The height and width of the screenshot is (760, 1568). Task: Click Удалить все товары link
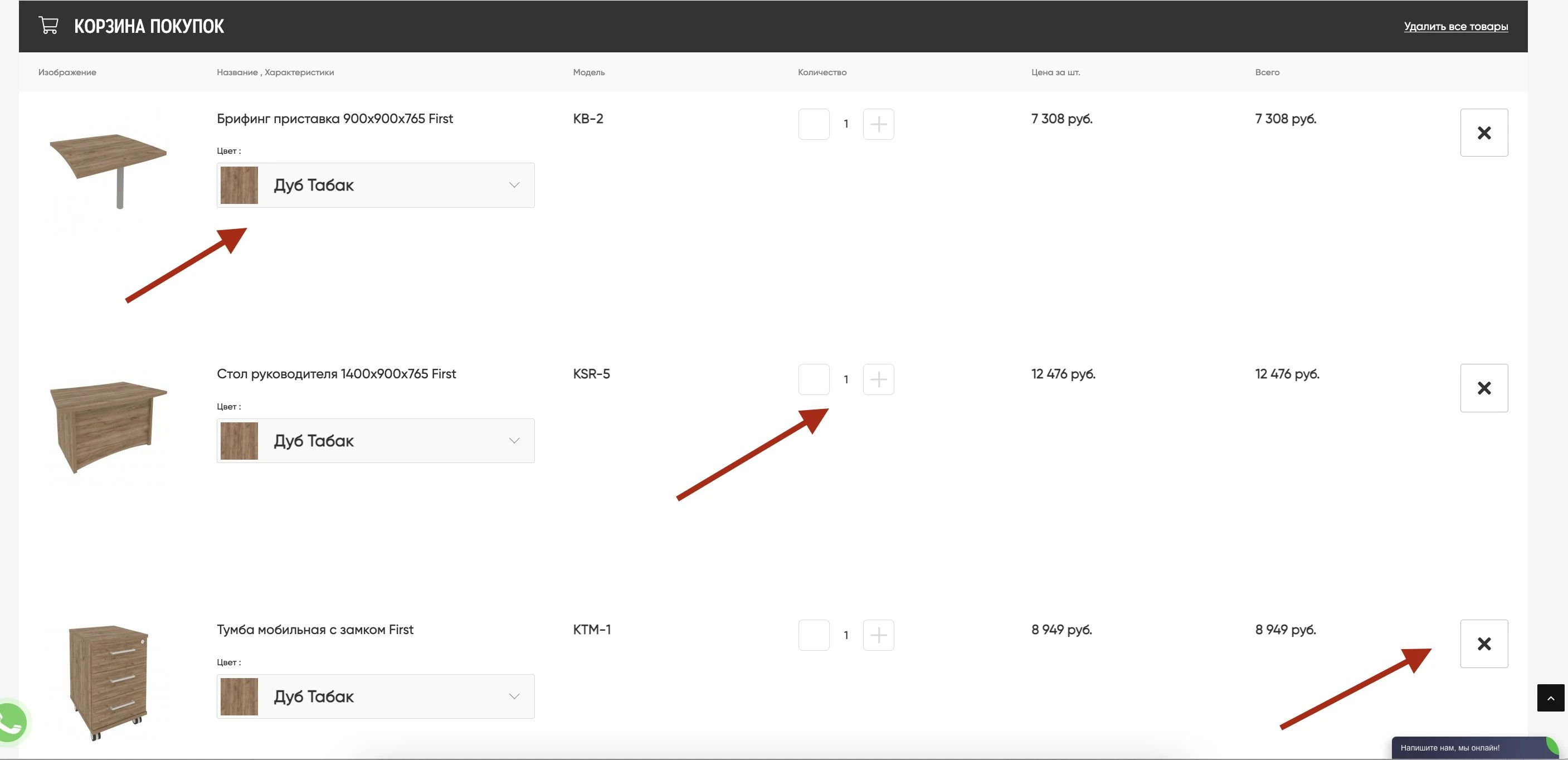coord(1455,26)
